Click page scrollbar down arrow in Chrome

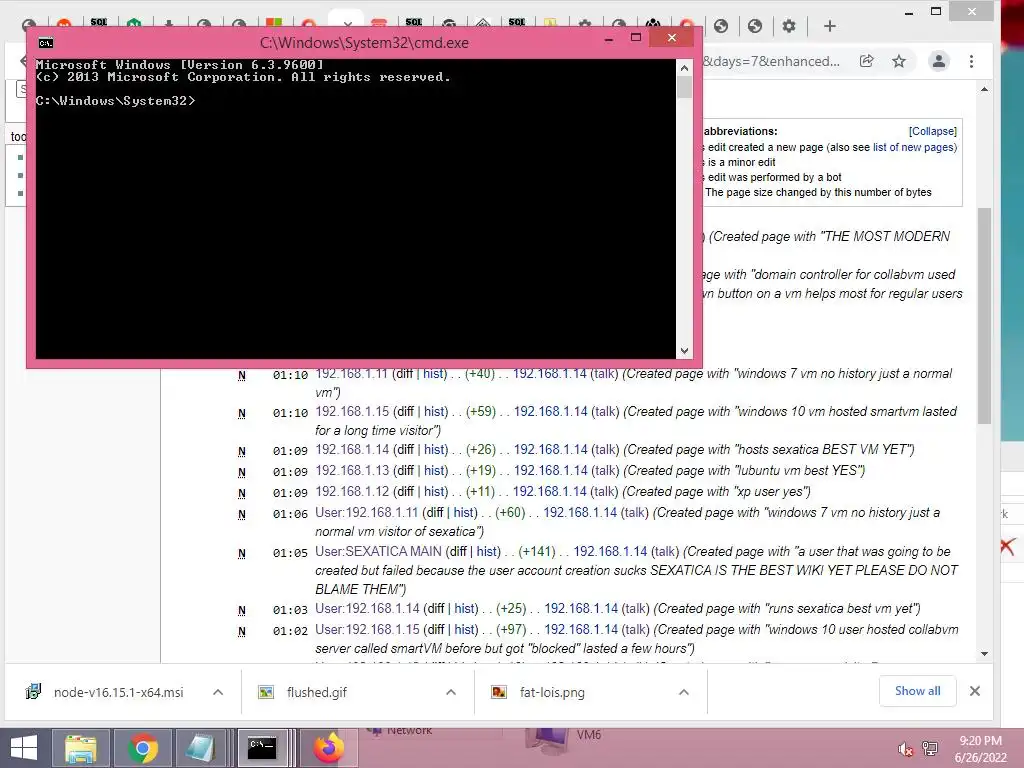pyautogui.click(x=984, y=654)
